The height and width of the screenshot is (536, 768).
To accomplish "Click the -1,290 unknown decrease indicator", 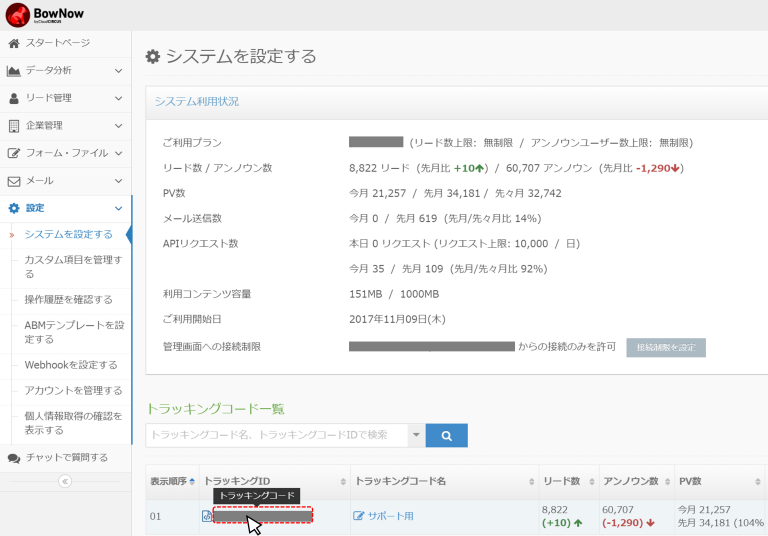I will click(658, 168).
